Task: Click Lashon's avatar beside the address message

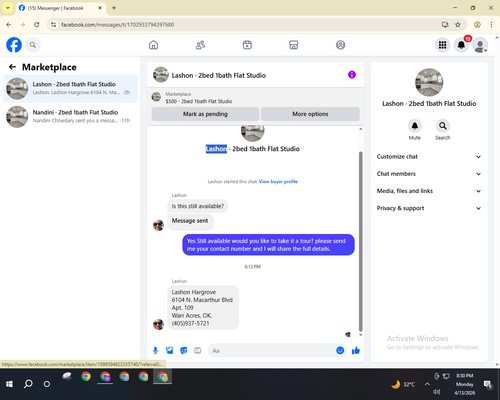Action: 158,324
